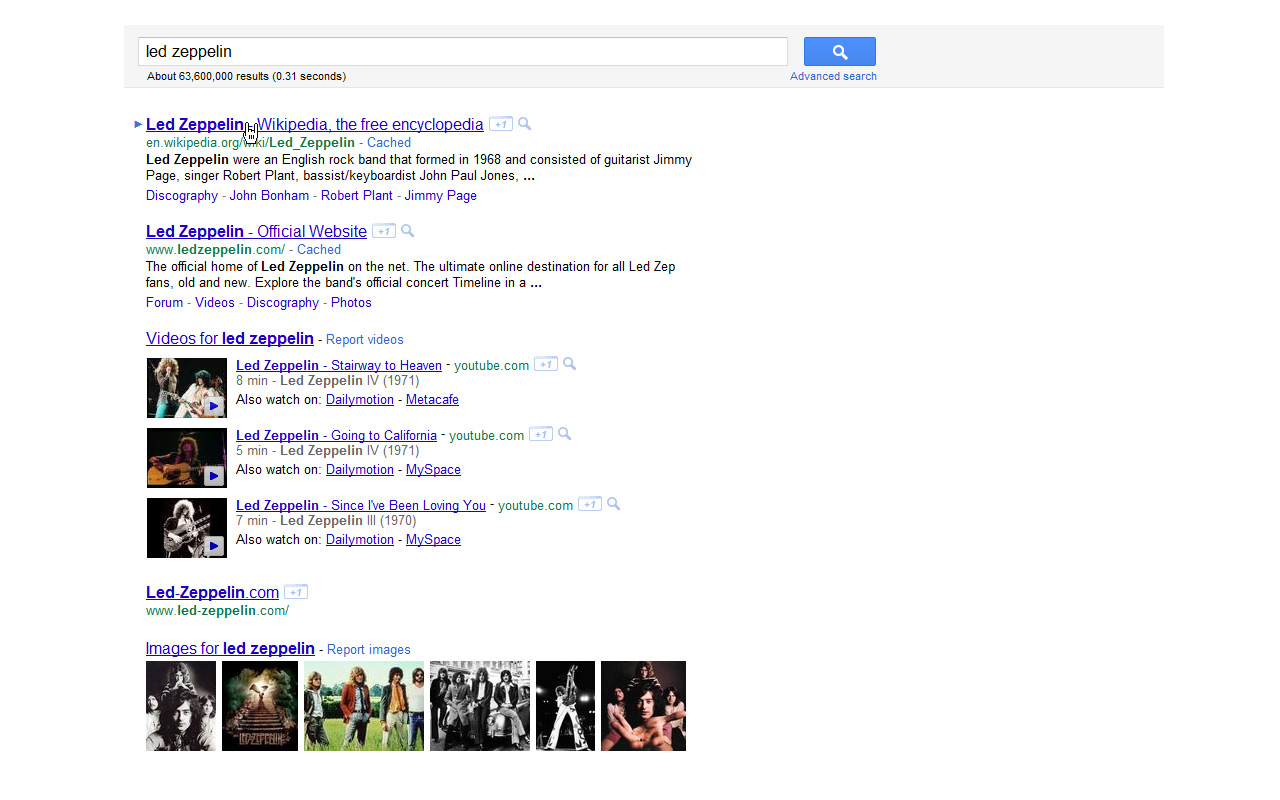The width and height of the screenshot is (1280, 800).
Task: Open the Led Zeppelin Wikipedia result title
Action: point(315,125)
